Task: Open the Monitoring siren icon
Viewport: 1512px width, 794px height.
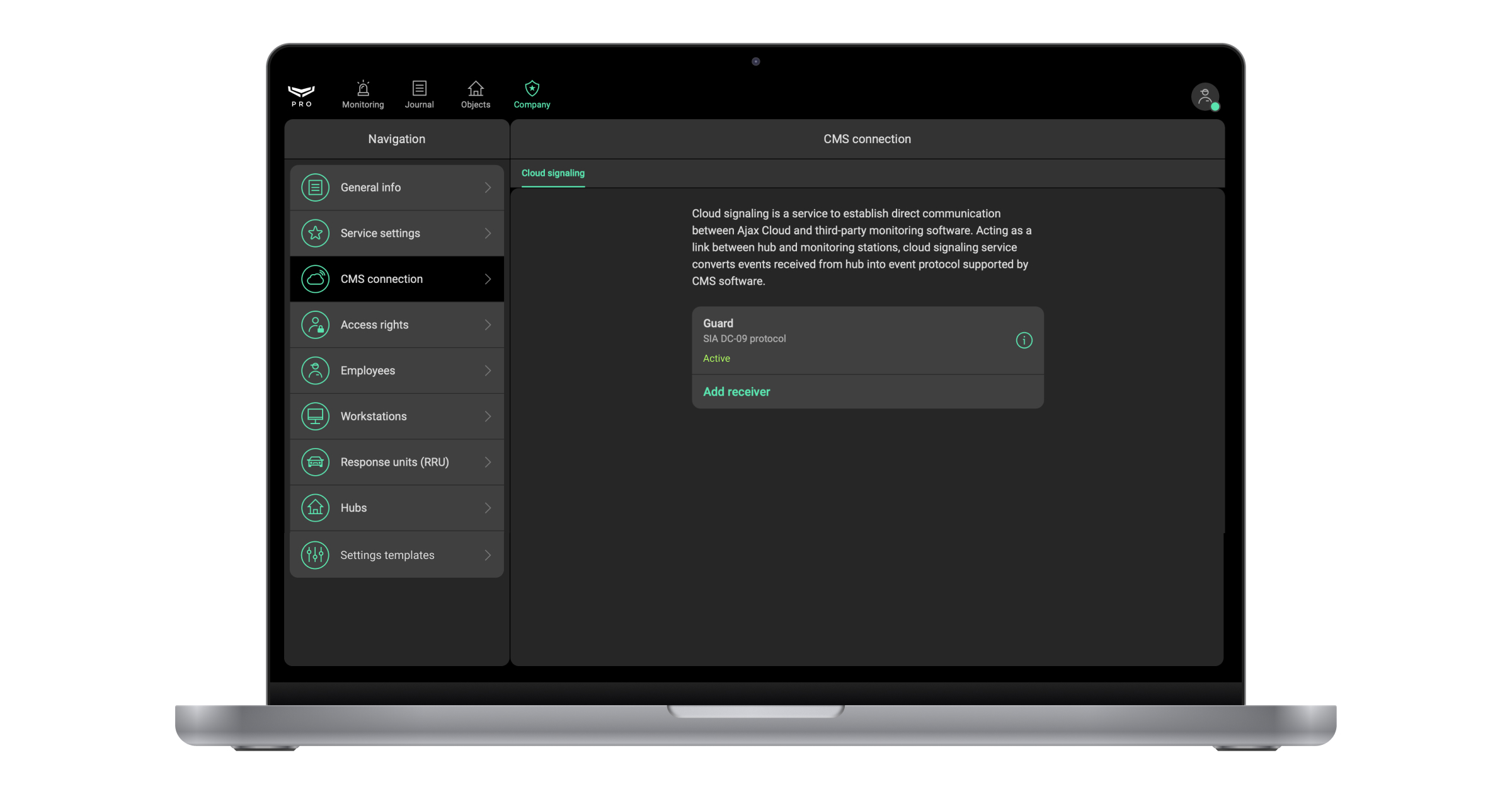Action: (x=363, y=88)
